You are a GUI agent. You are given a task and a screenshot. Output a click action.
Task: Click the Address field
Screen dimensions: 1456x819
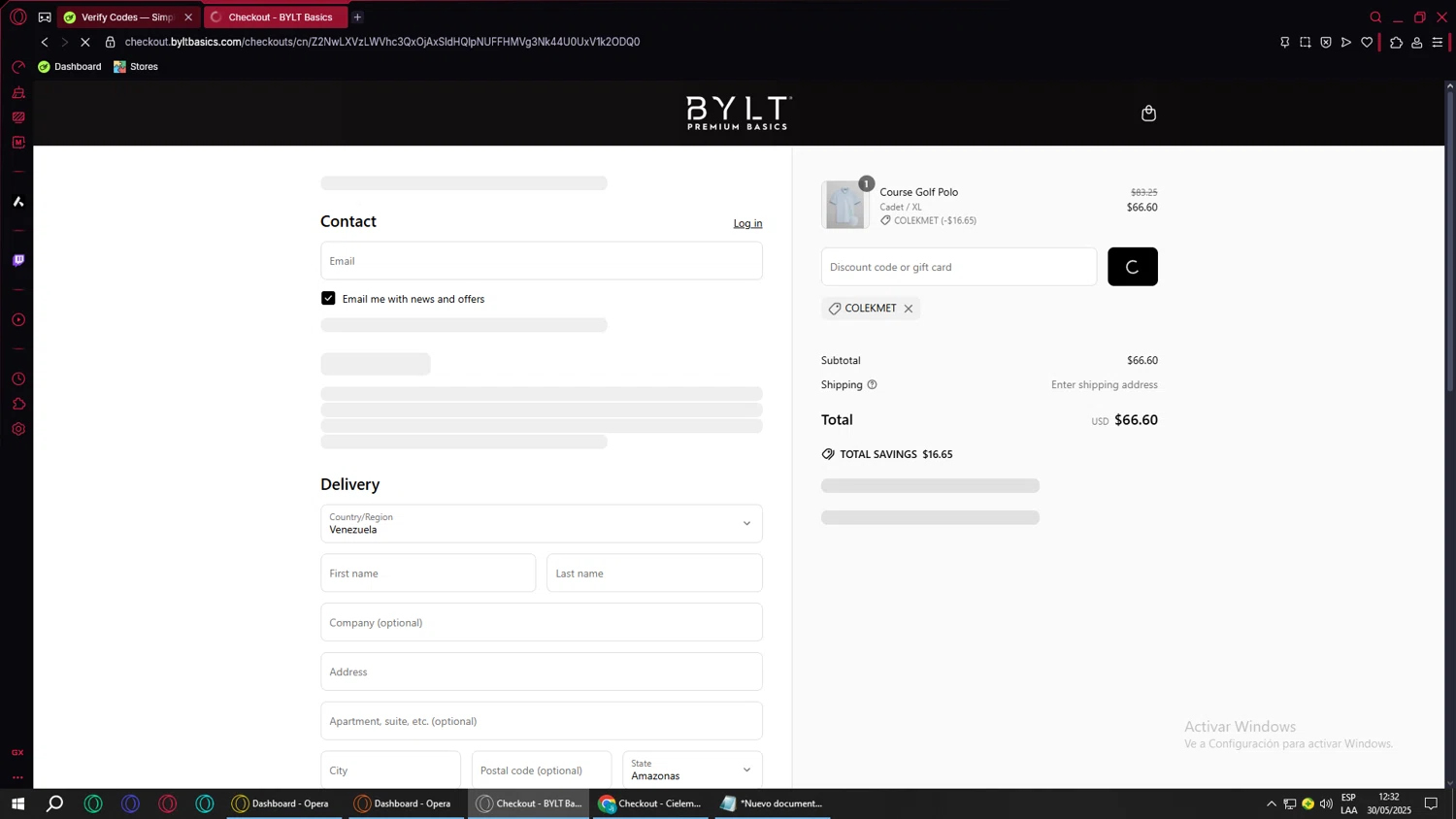[542, 672]
